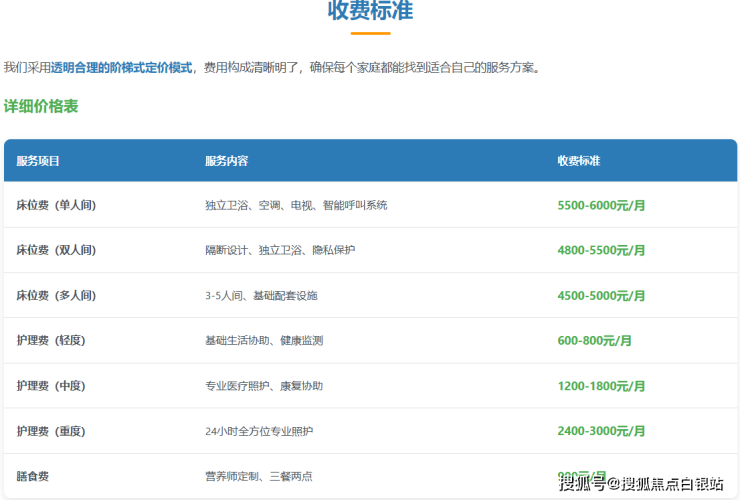Image resolution: width=740 pixels, height=500 pixels.
Task: Click the 24小时全方位专业照护 description
Action: [259, 431]
